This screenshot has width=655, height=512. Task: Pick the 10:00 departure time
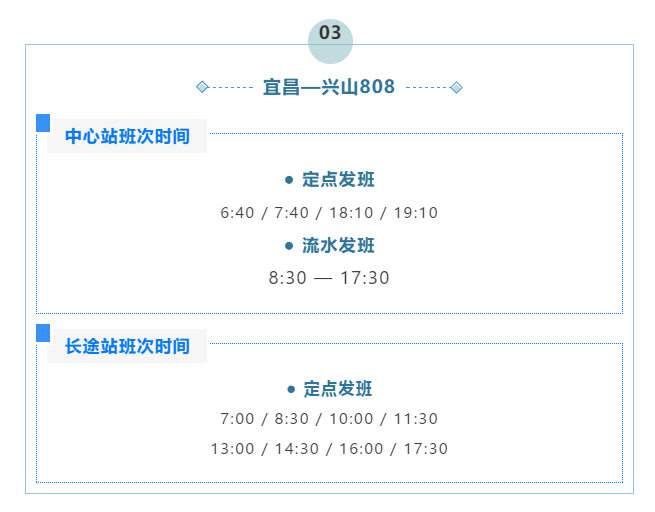[x=351, y=419]
